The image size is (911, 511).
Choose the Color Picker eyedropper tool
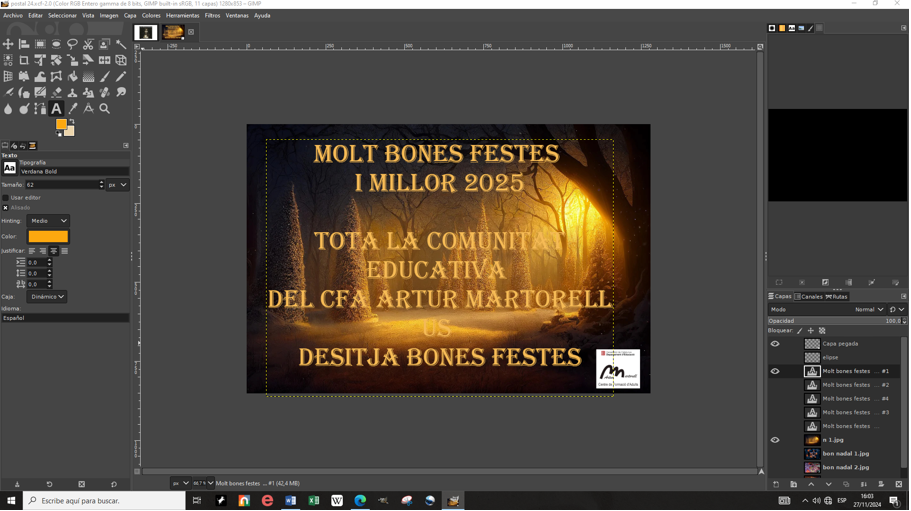(x=72, y=108)
